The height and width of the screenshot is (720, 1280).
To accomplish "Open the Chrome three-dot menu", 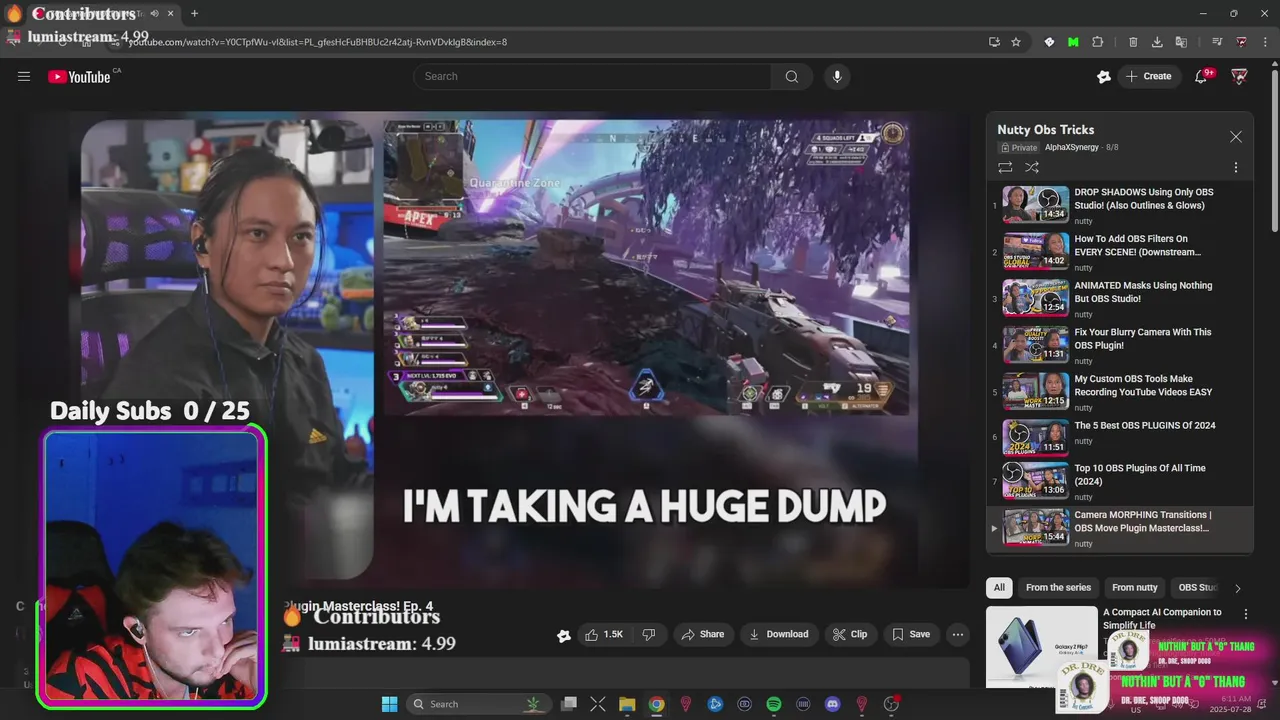I will tap(1265, 42).
